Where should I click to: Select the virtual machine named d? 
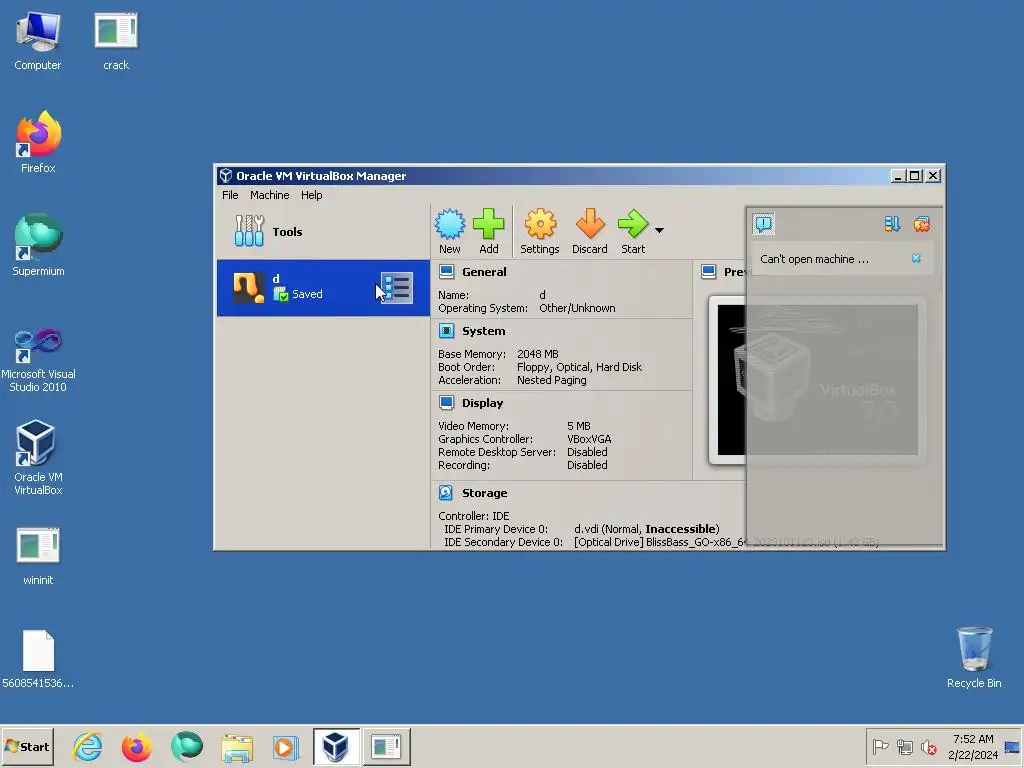coord(323,288)
